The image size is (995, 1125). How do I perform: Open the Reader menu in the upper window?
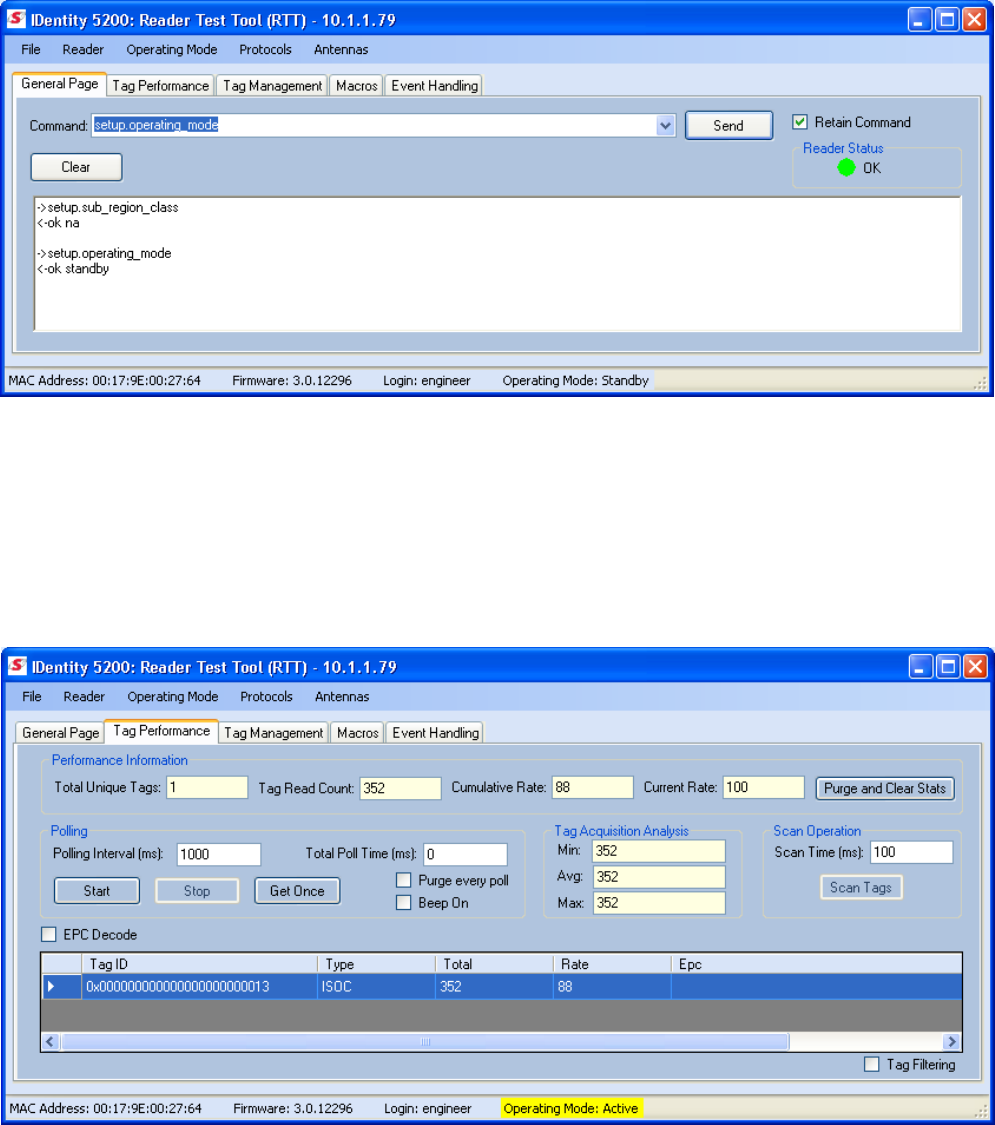click(x=83, y=50)
